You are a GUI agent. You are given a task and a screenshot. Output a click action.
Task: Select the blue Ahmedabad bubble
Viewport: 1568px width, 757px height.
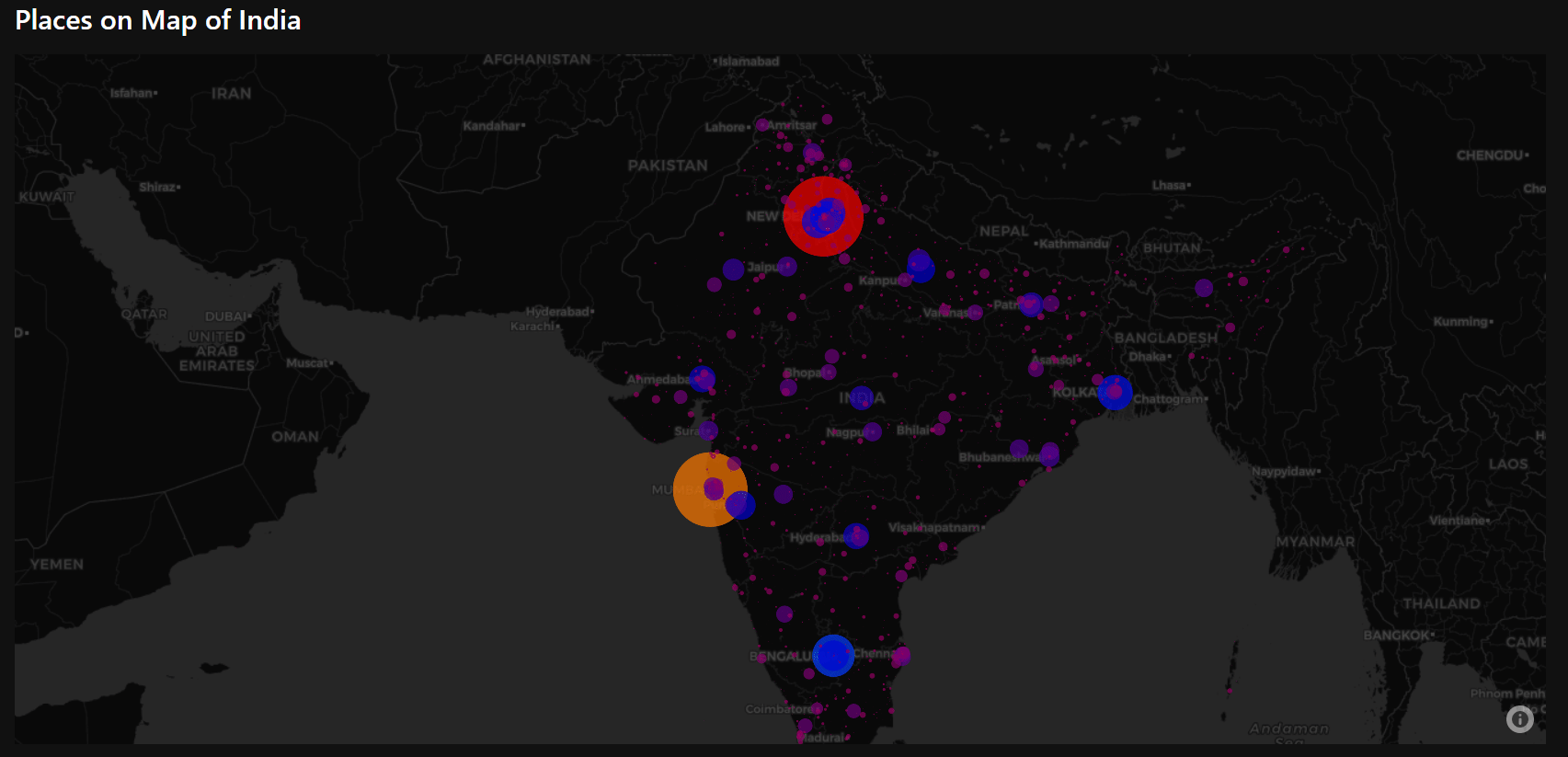coord(702,378)
